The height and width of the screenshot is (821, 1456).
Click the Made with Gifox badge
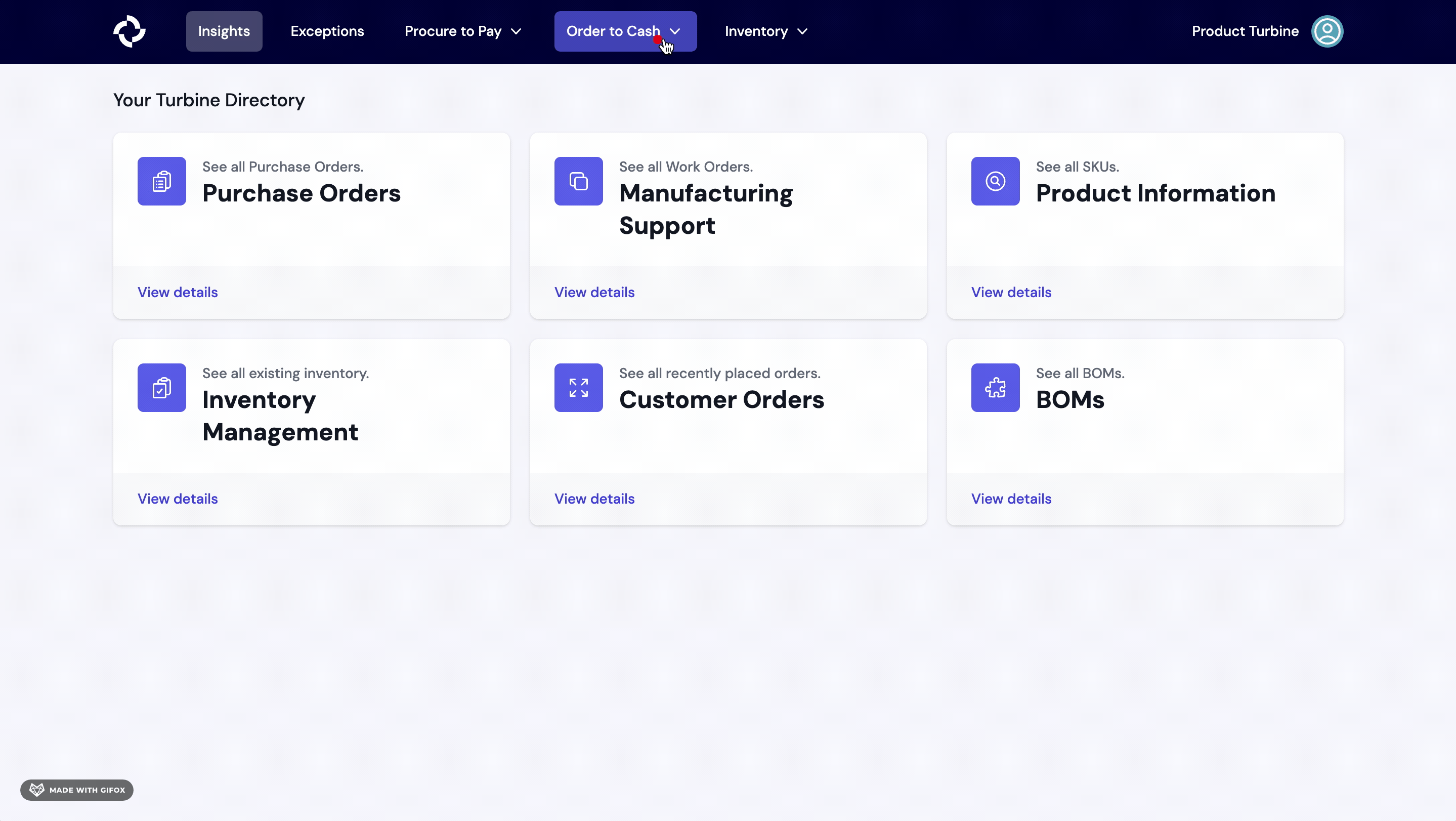pos(76,790)
